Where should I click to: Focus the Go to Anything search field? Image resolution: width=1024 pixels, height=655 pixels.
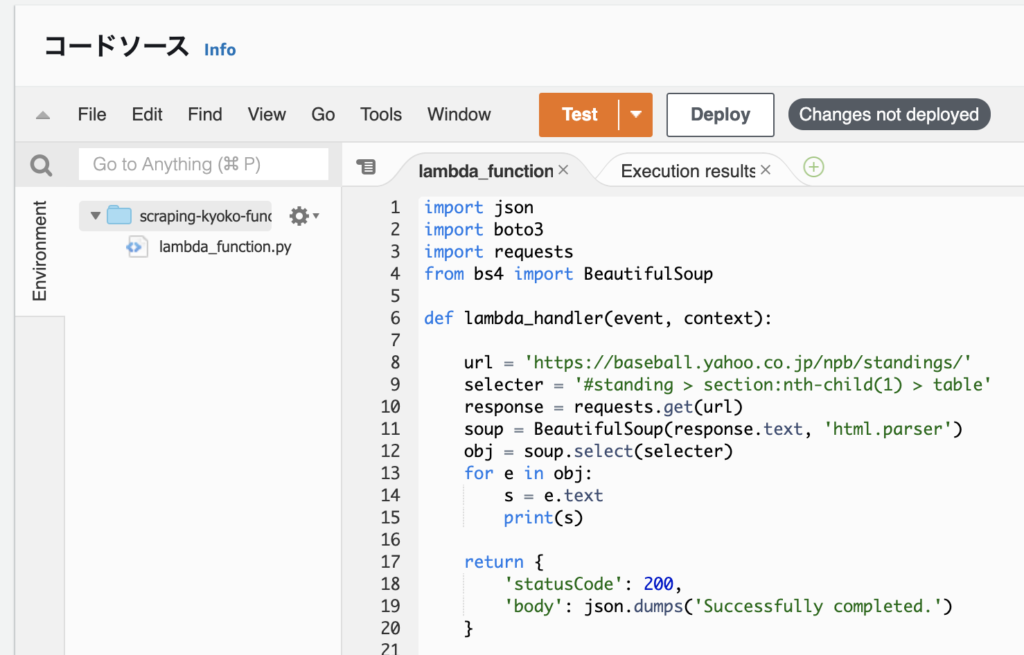(x=204, y=164)
